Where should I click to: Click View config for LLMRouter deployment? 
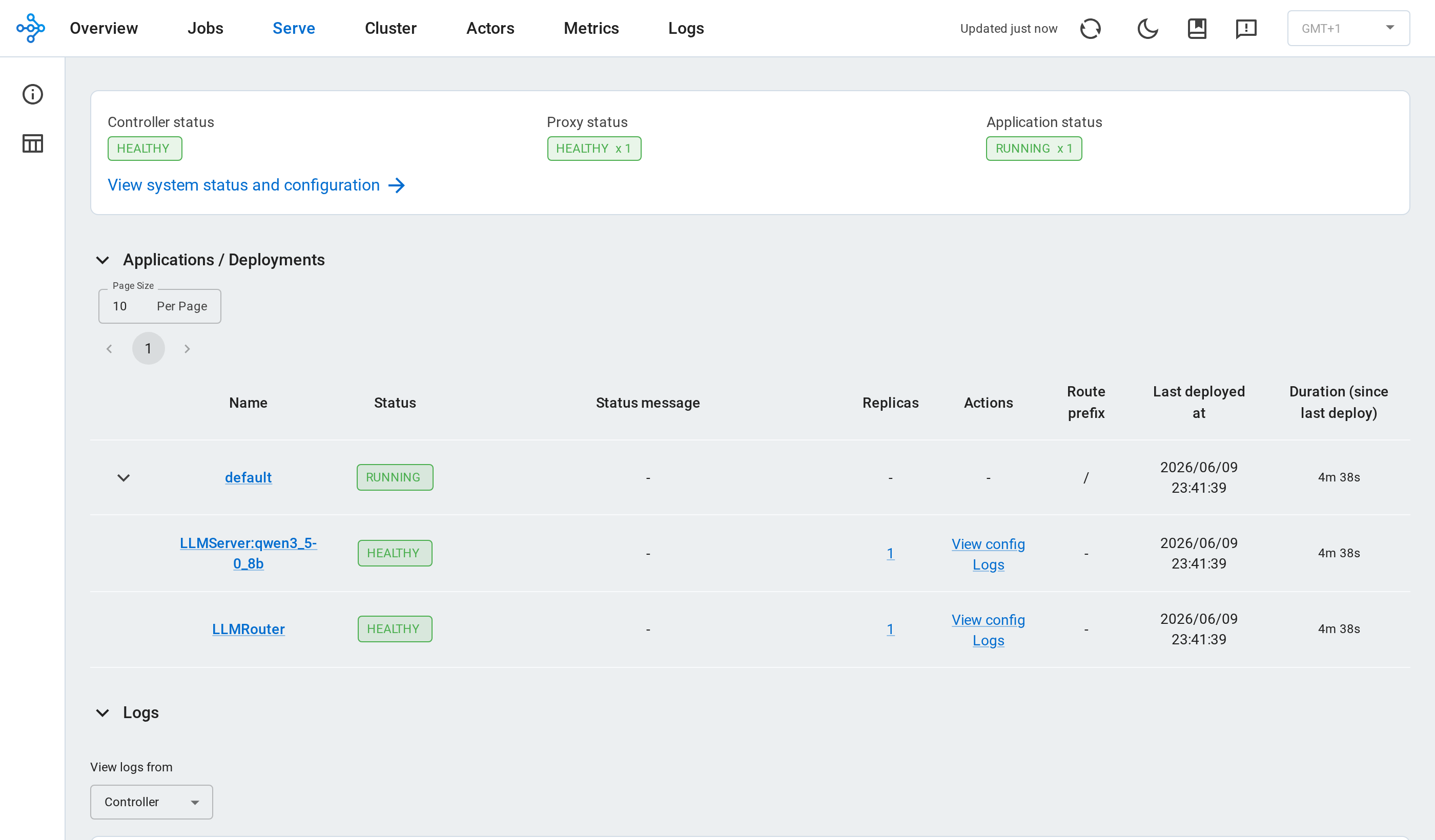point(988,620)
